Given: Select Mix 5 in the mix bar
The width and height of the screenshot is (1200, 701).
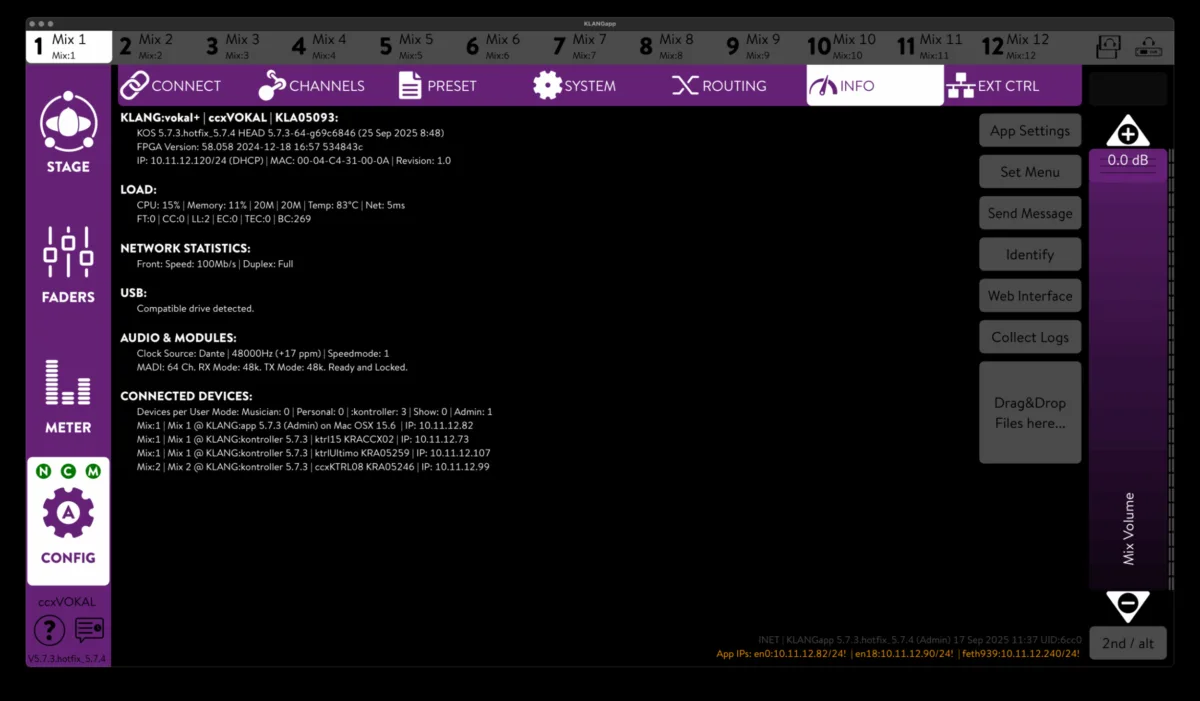Looking at the screenshot, I should [x=417, y=46].
